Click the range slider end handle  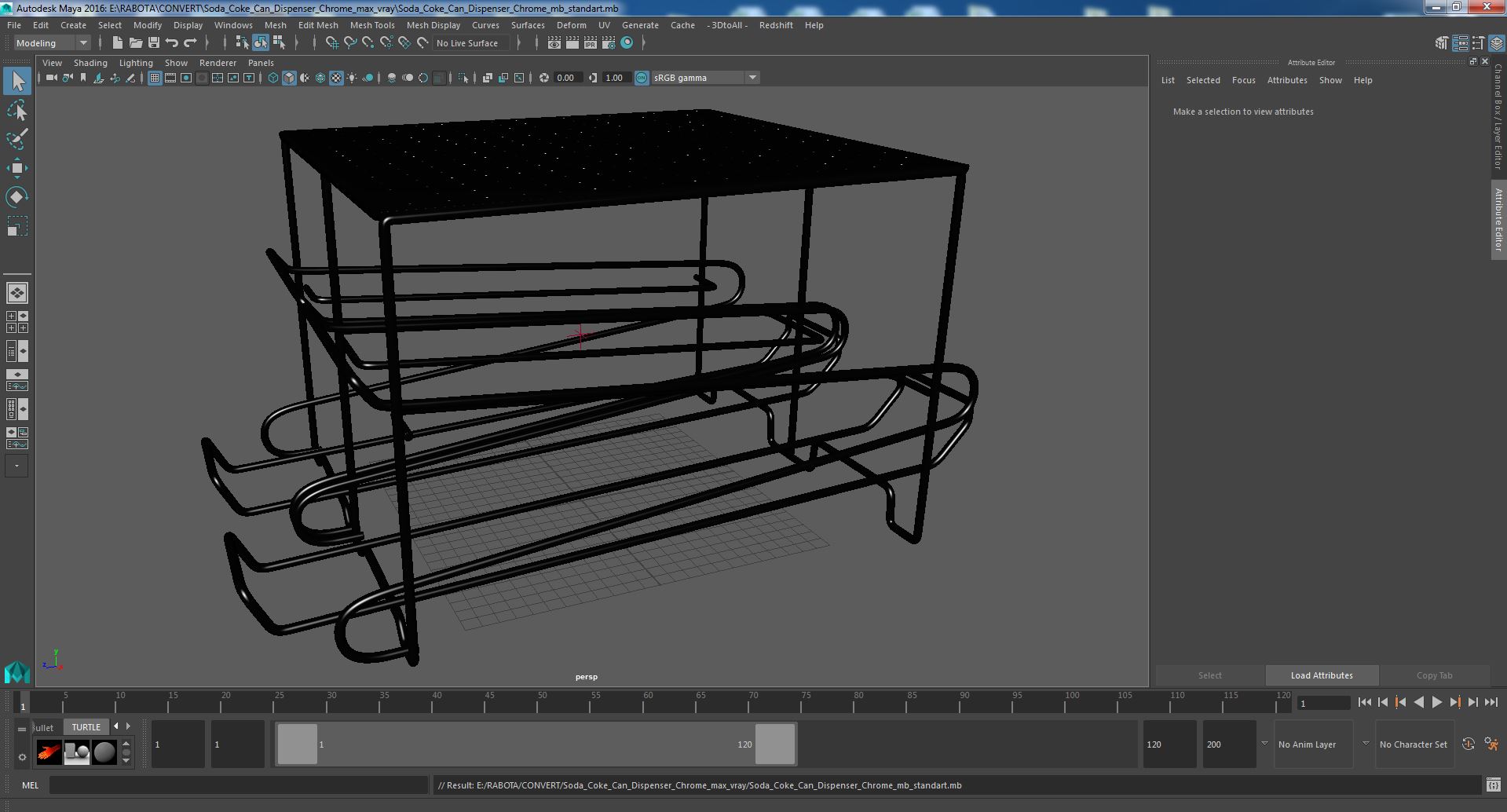[x=775, y=744]
